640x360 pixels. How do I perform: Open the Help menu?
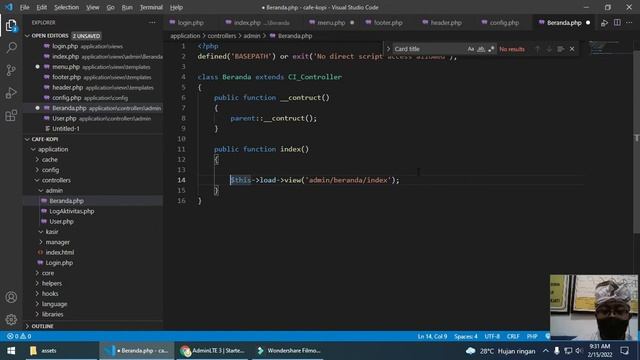(176, 7)
